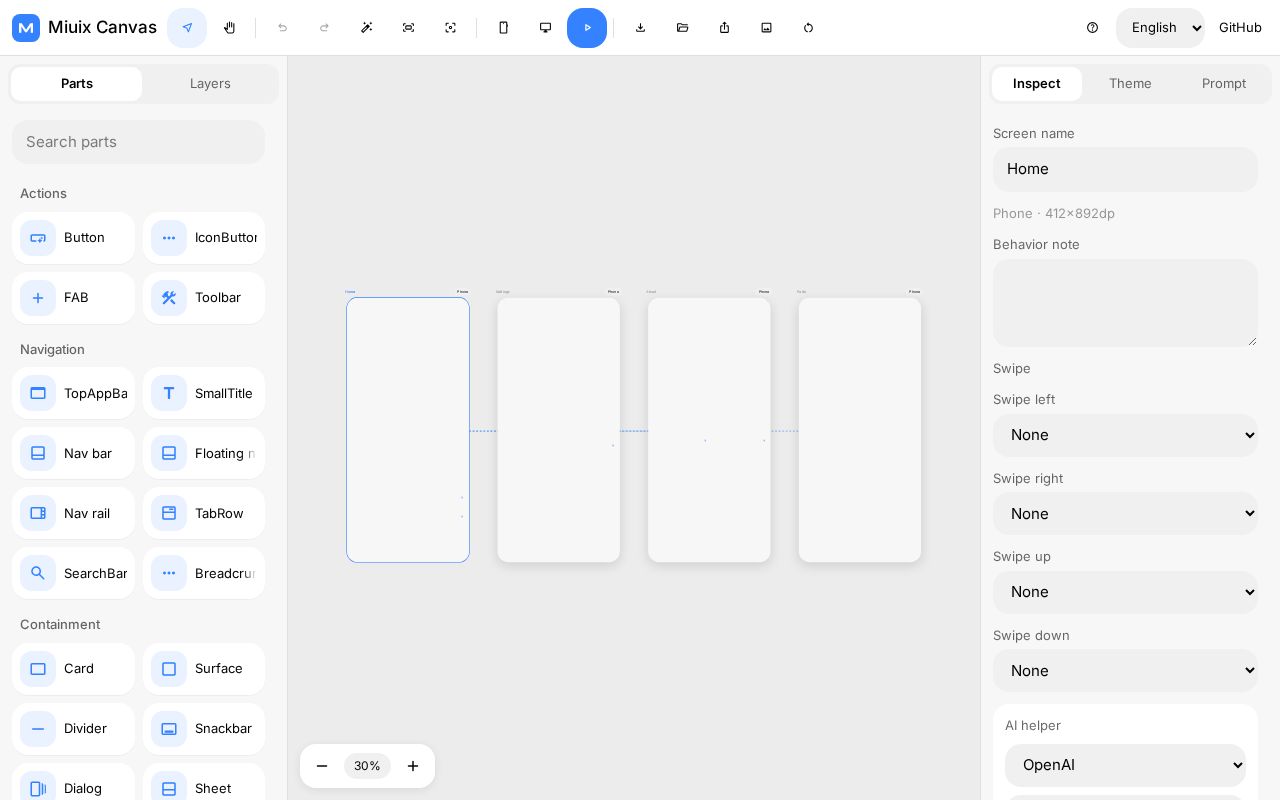Switch to phone device view
1280x800 pixels.
[x=503, y=28]
